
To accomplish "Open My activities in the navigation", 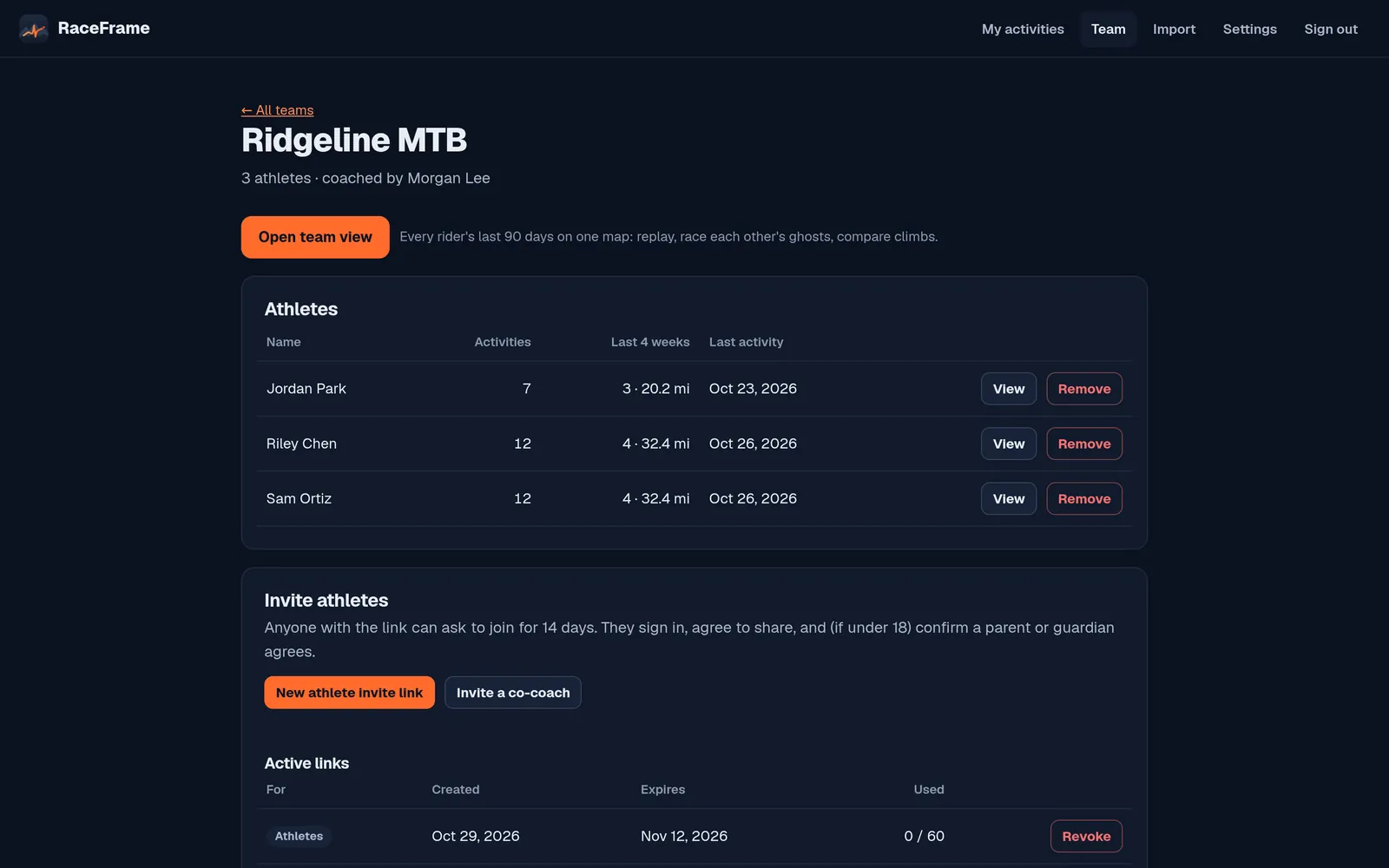I will (x=1023, y=29).
